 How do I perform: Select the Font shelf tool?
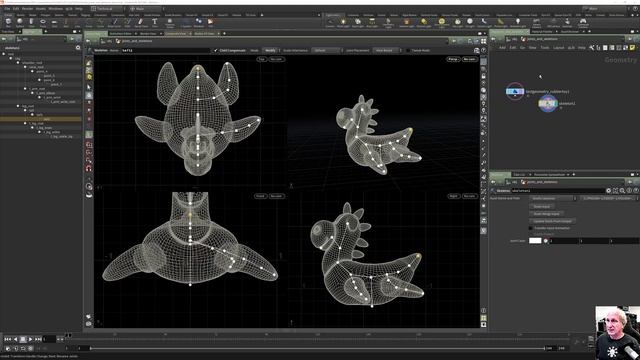(x=155, y=22)
